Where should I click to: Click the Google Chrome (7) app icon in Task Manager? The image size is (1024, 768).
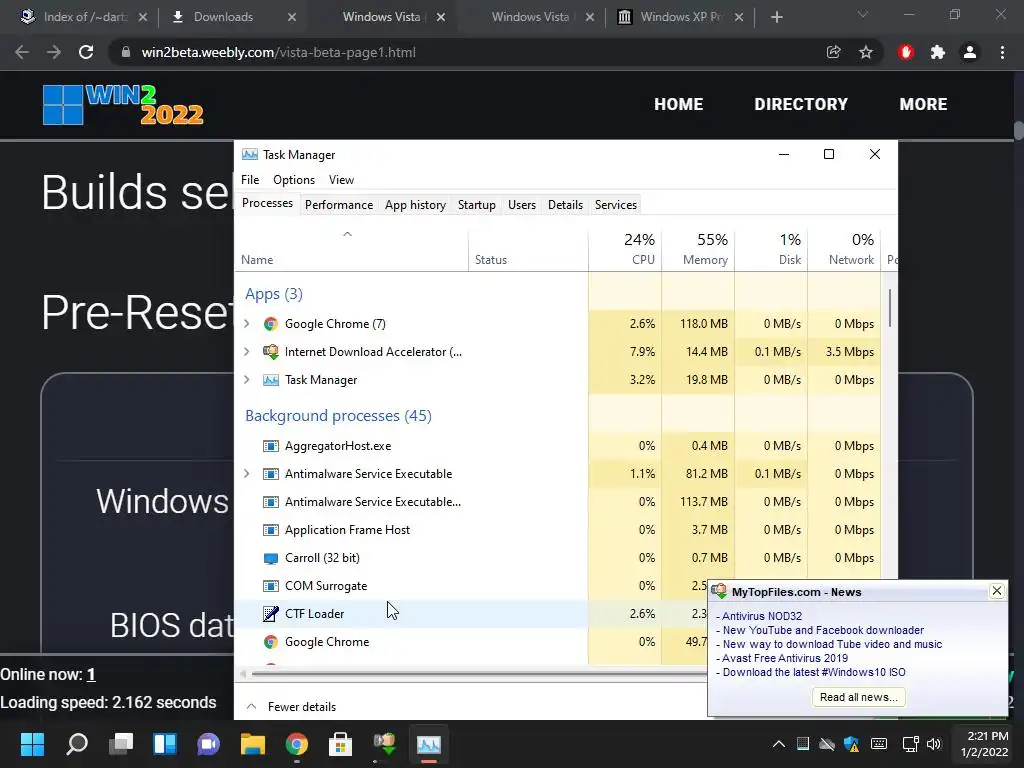point(270,324)
